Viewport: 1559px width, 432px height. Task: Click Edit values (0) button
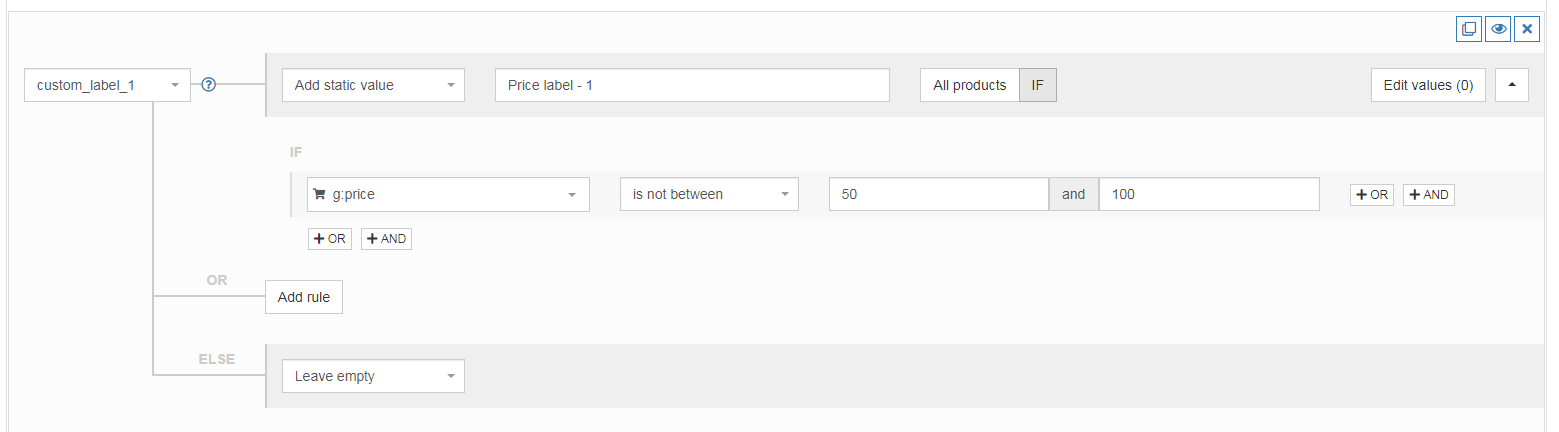tap(1427, 85)
